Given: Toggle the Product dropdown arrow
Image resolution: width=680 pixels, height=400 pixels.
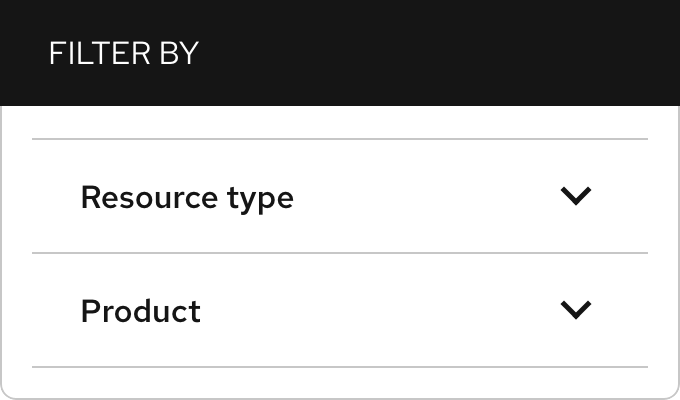Looking at the screenshot, I should pyautogui.click(x=576, y=310).
